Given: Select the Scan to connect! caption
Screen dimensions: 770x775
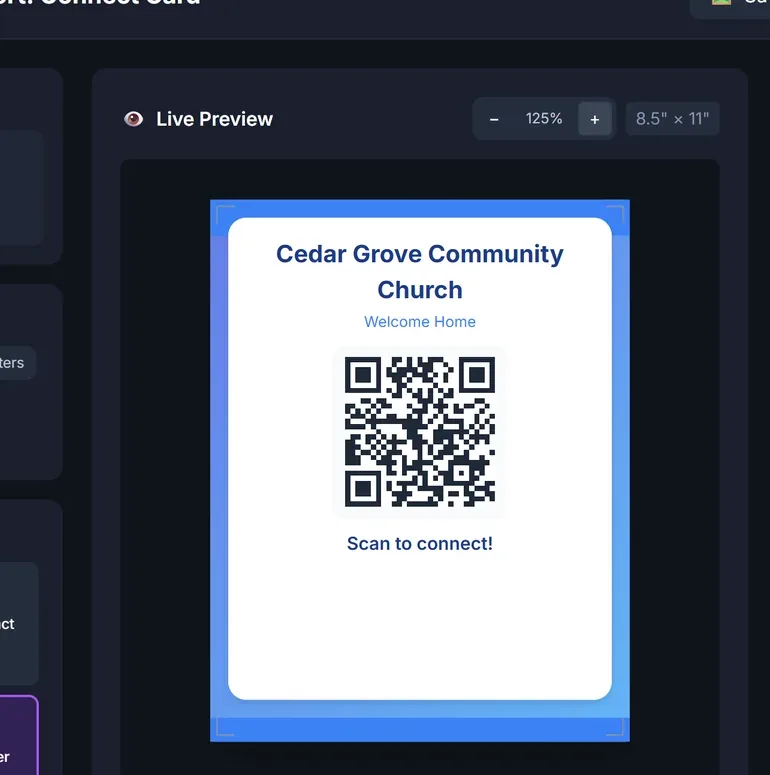Looking at the screenshot, I should [420, 544].
